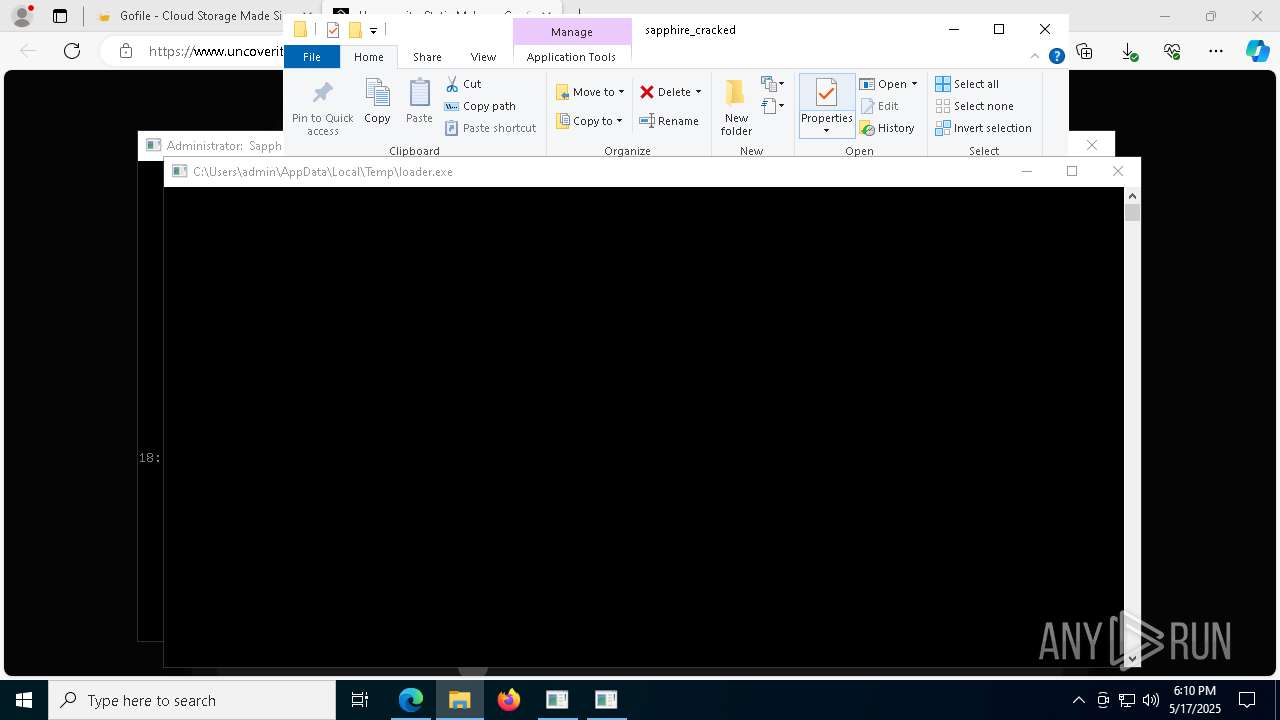
Task: Open Microsoft Edge from taskbar
Action: 411,700
